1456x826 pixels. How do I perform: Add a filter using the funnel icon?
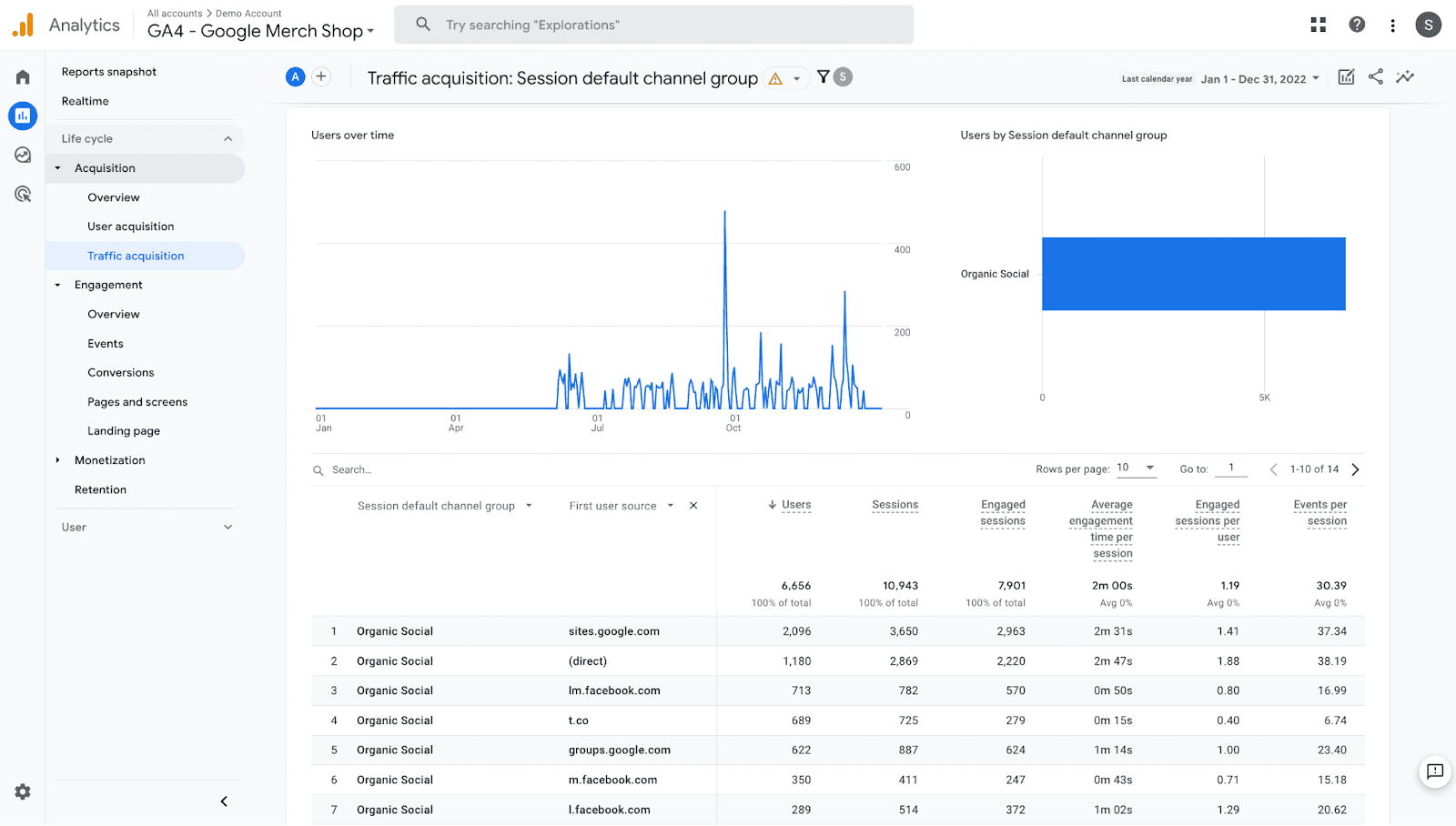[x=824, y=76]
